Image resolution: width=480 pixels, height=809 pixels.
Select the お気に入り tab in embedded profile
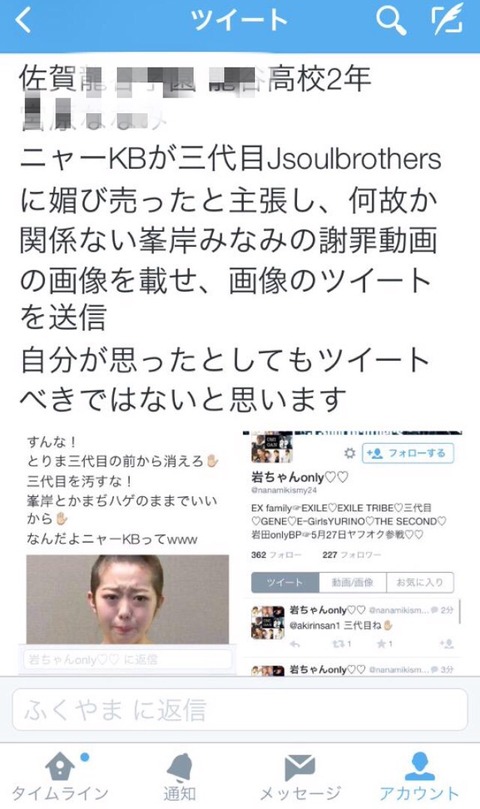tap(420, 582)
